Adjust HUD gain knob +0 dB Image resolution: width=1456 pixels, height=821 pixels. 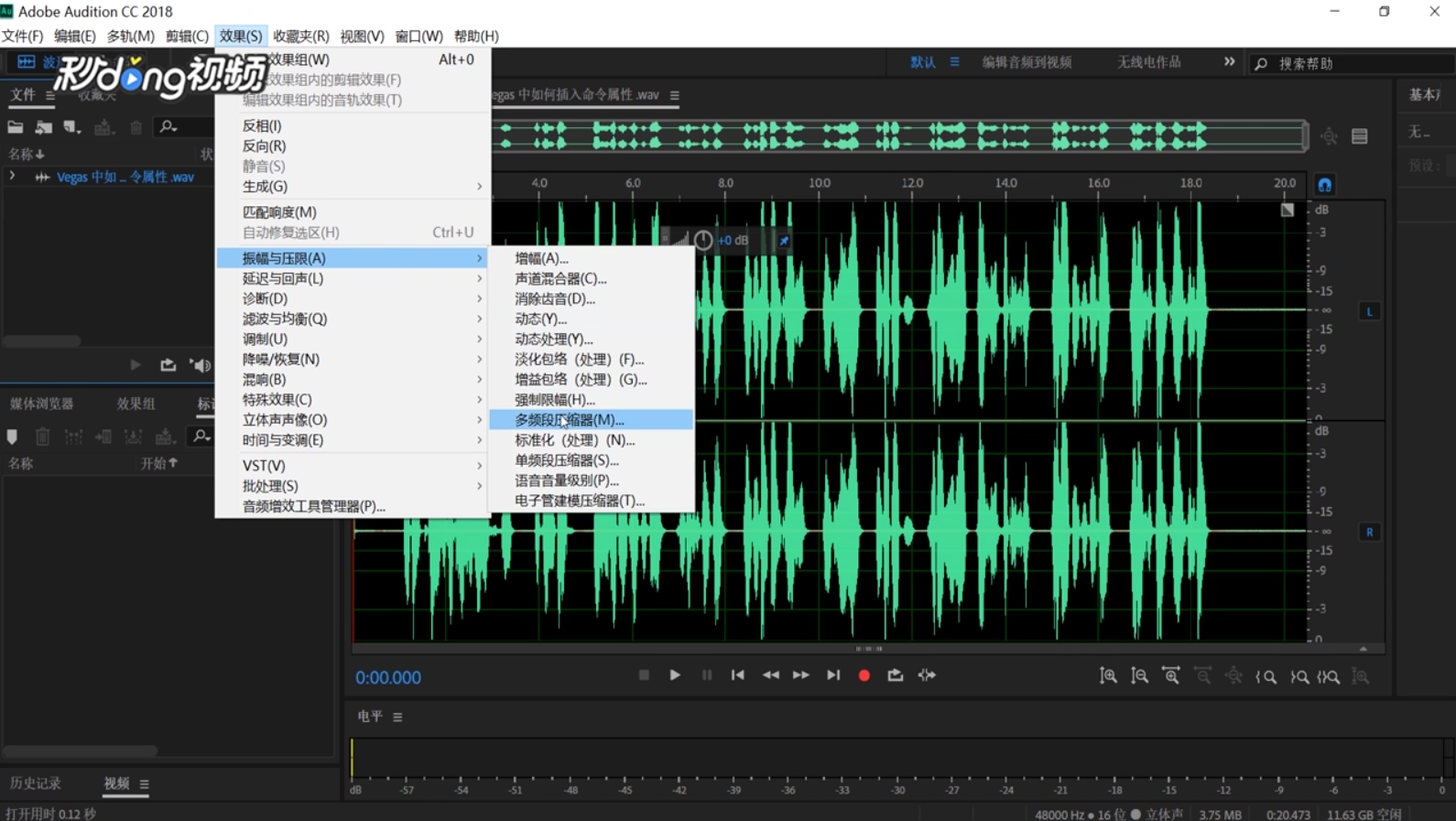point(703,240)
